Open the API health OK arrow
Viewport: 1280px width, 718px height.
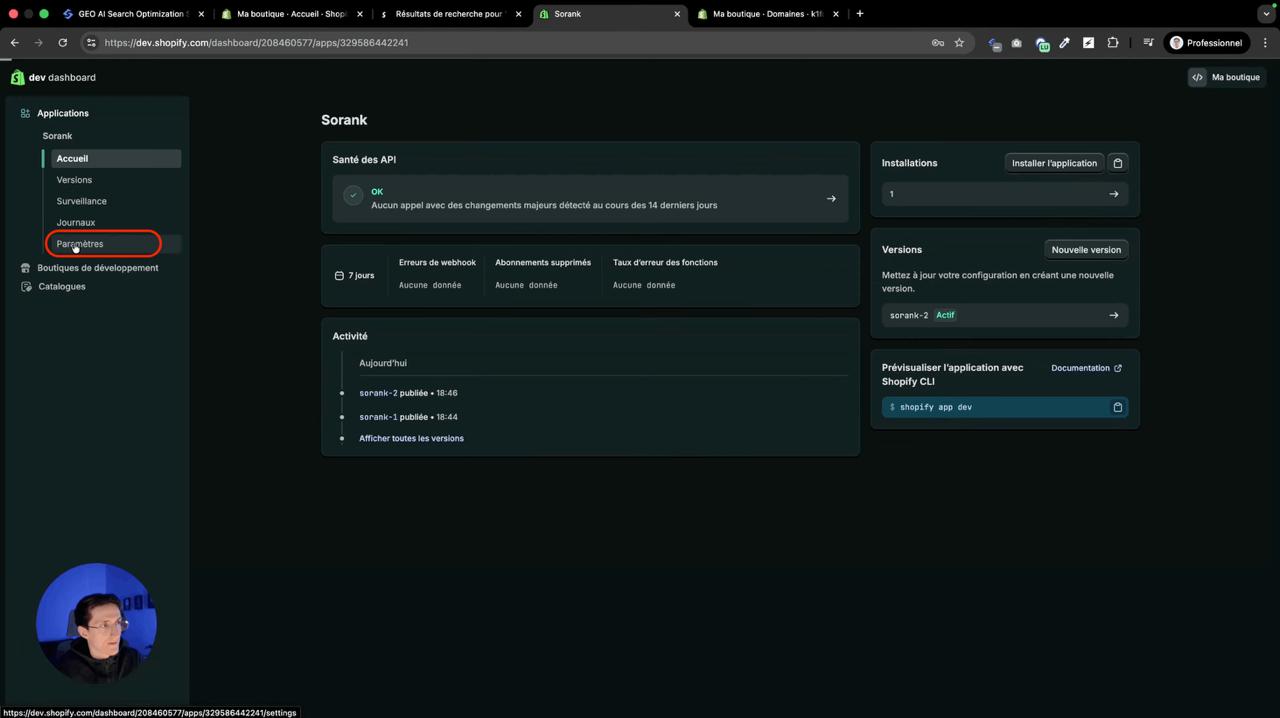click(831, 198)
